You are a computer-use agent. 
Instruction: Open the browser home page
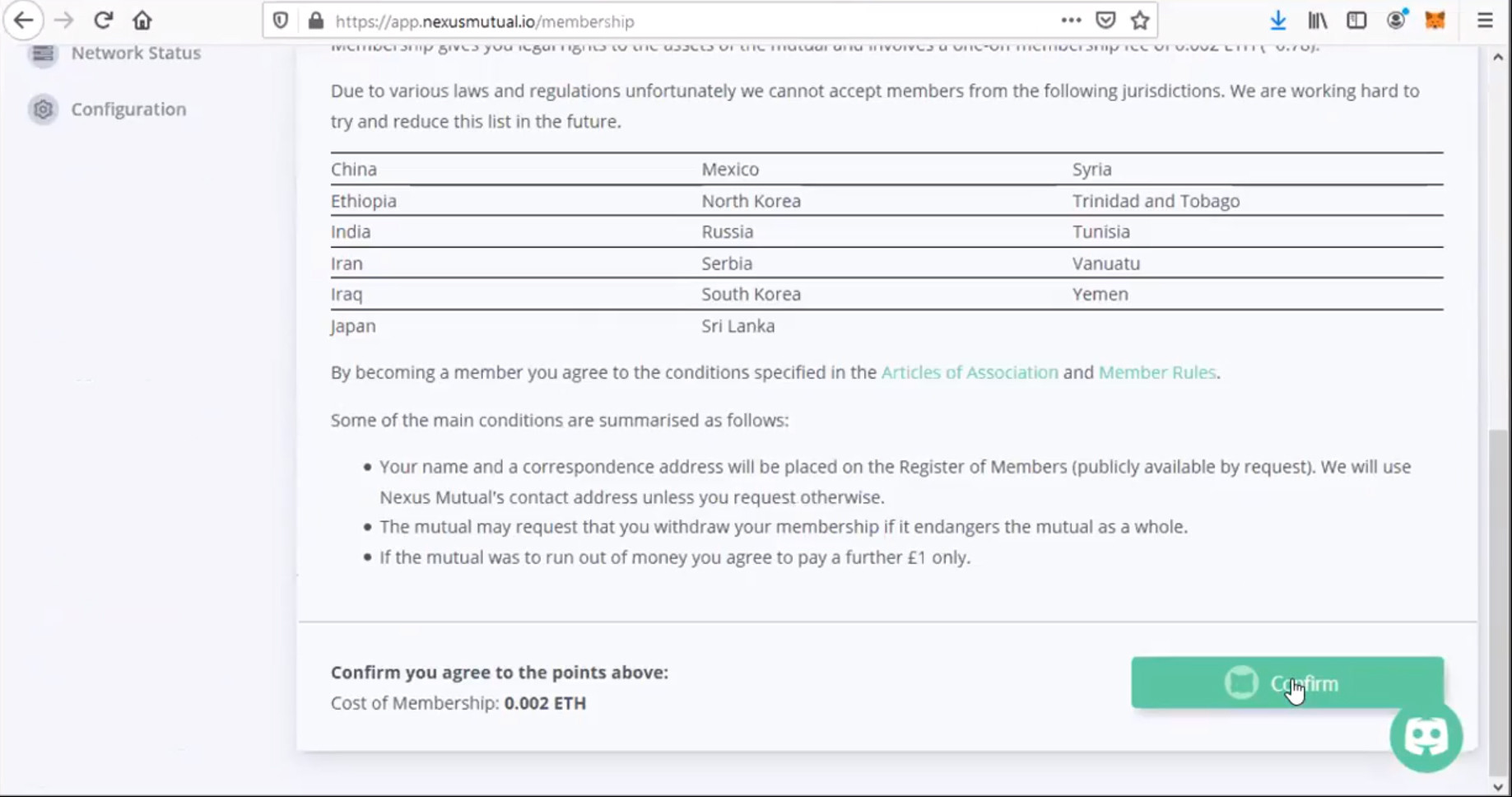(x=142, y=21)
